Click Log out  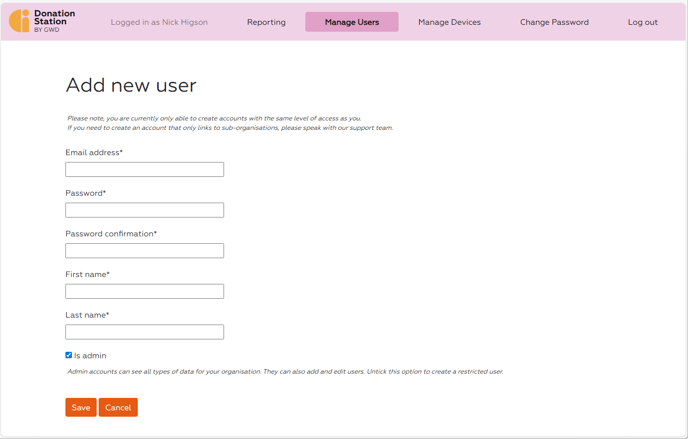[x=642, y=22]
